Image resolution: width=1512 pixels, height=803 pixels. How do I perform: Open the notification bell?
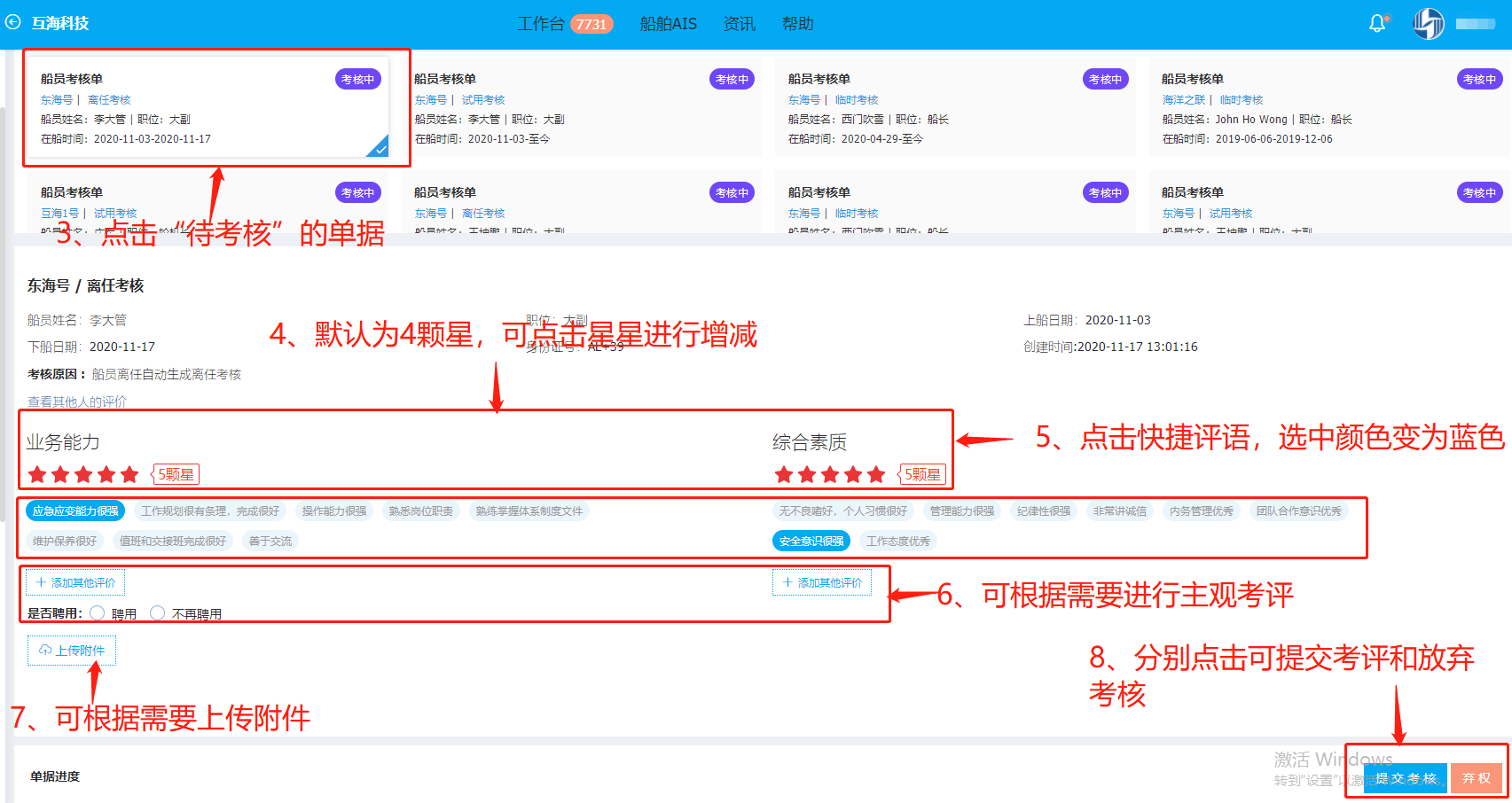[x=1377, y=24]
